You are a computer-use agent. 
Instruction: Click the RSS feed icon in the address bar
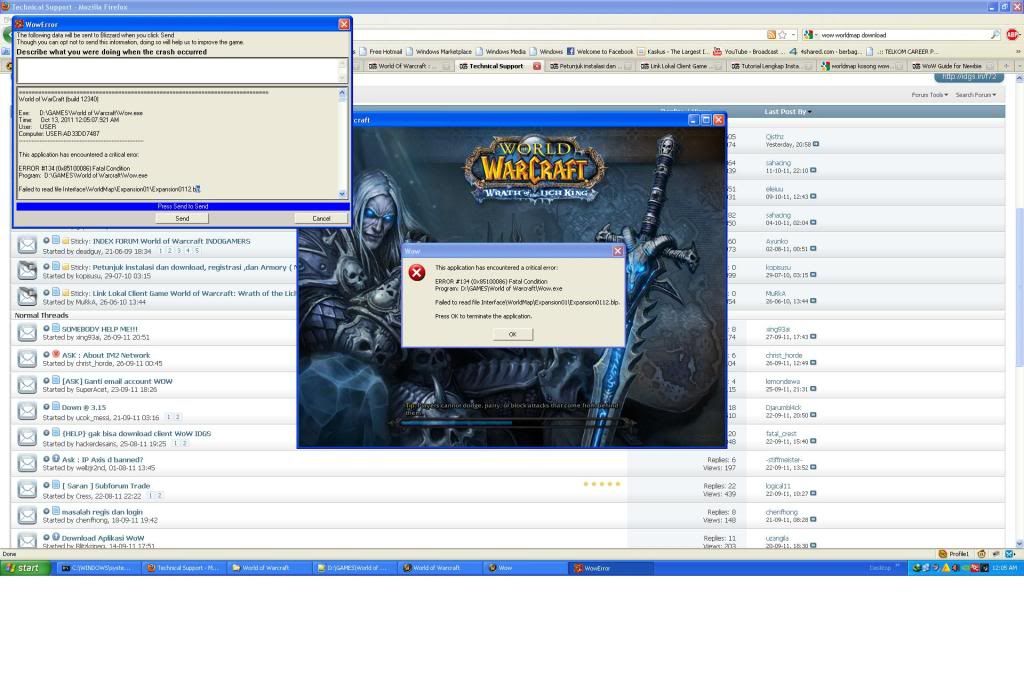[771, 35]
